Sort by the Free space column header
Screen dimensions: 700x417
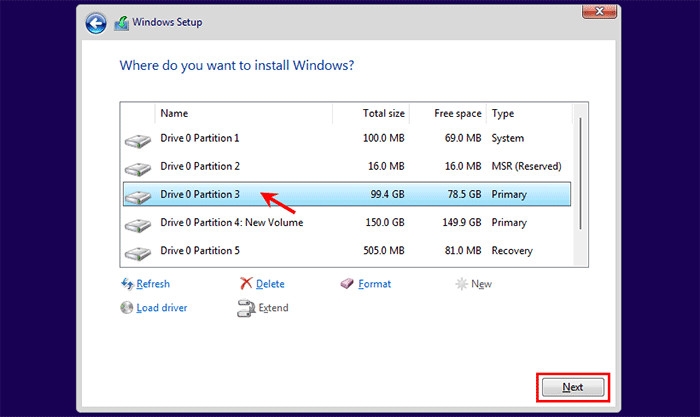point(448,113)
